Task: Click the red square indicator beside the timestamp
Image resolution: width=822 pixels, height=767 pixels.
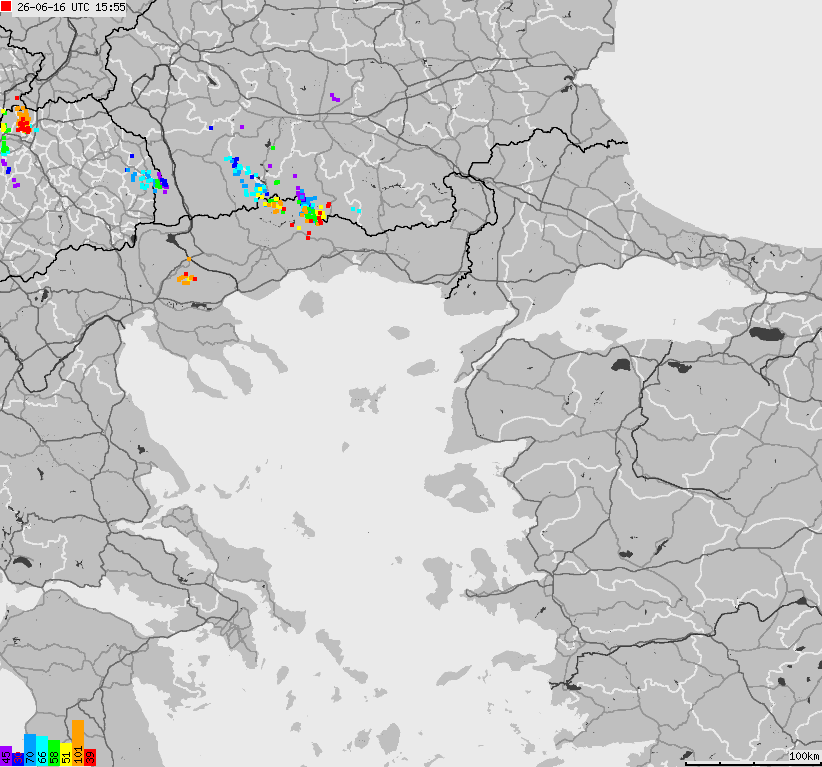Action: pyautogui.click(x=6, y=6)
